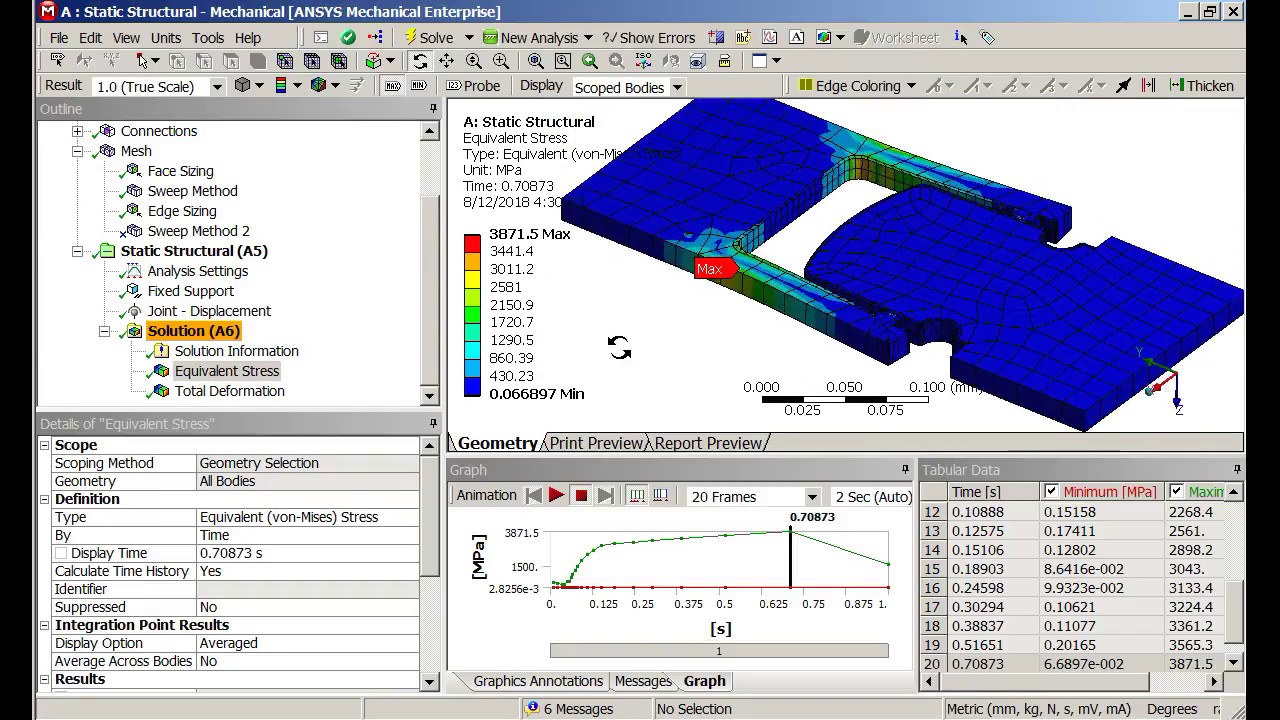Click the Label annotation icon with letter A
This screenshot has height=720, width=1280.
(797, 37)
